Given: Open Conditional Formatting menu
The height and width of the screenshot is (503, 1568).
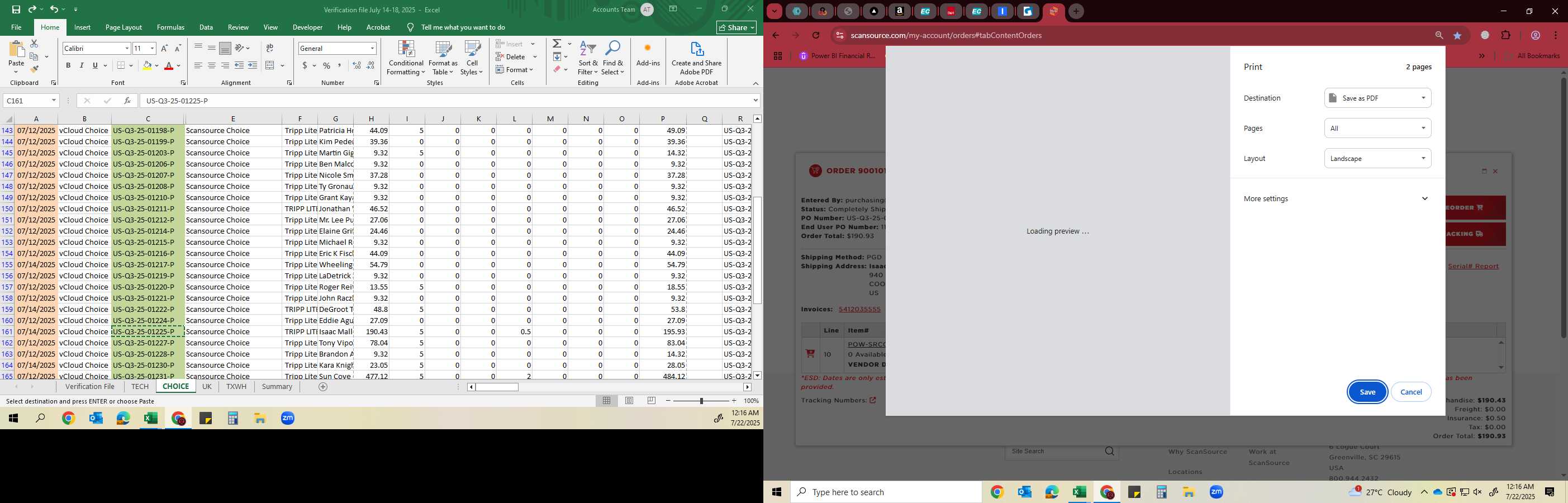Looking at the screenshot, I should tap(406, 59).
